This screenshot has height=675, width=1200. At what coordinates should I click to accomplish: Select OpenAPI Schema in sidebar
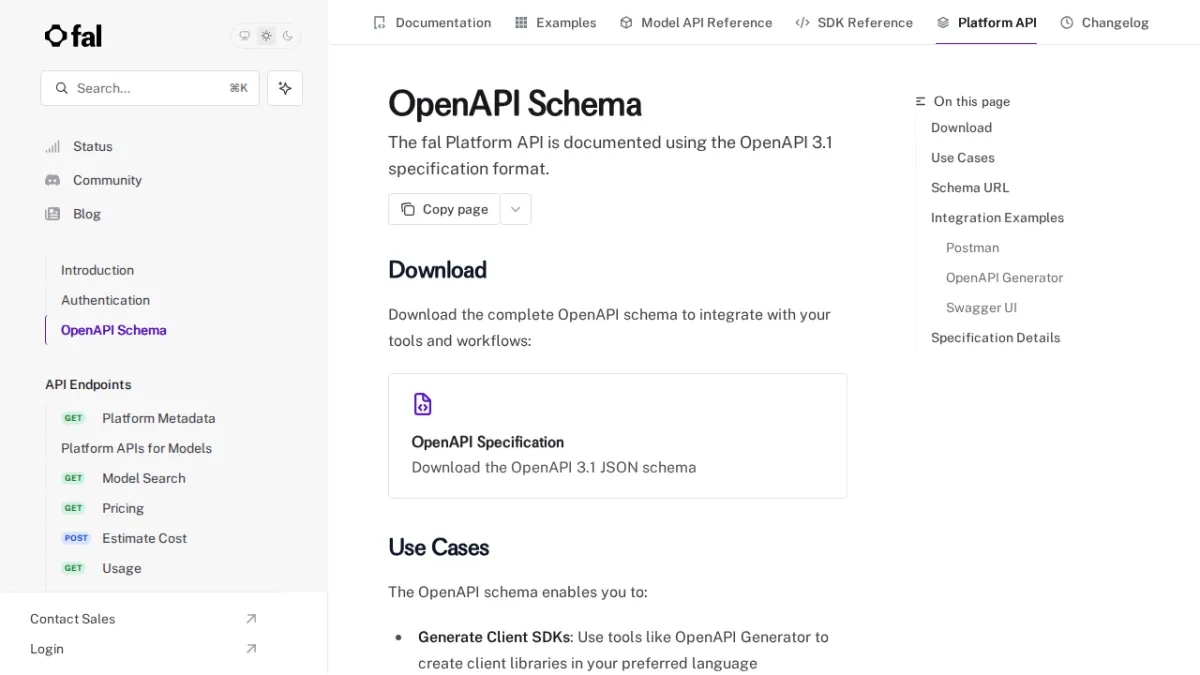pyautogui.click(x=114, y=330)
